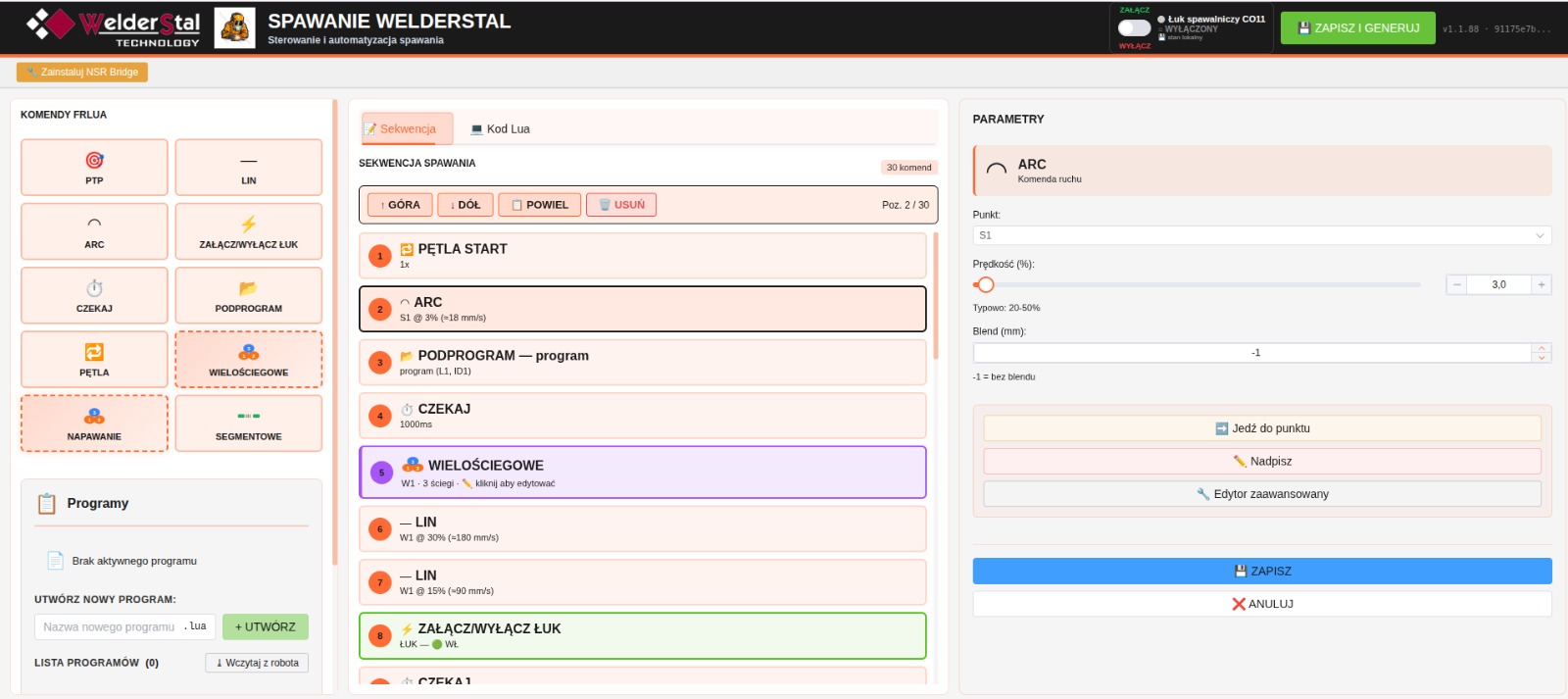Viewport: 1568px width, 699px height.
Task: Toggle the welding arc ZAŁĄCZ/WYŁĄCZ switch
Action: pos(1134,27)
